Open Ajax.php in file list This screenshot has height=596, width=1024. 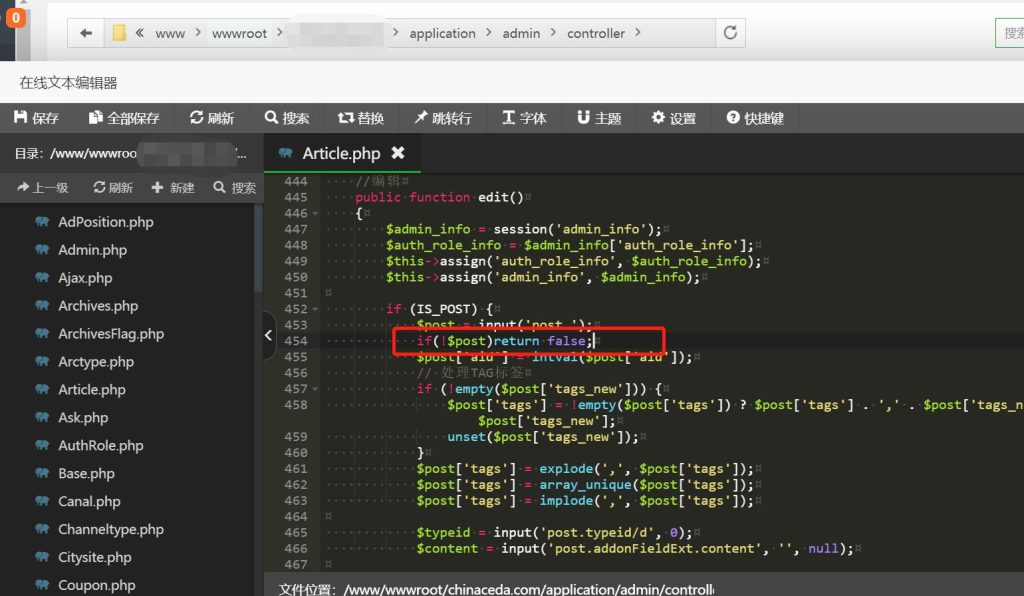(x=85, y=278)
